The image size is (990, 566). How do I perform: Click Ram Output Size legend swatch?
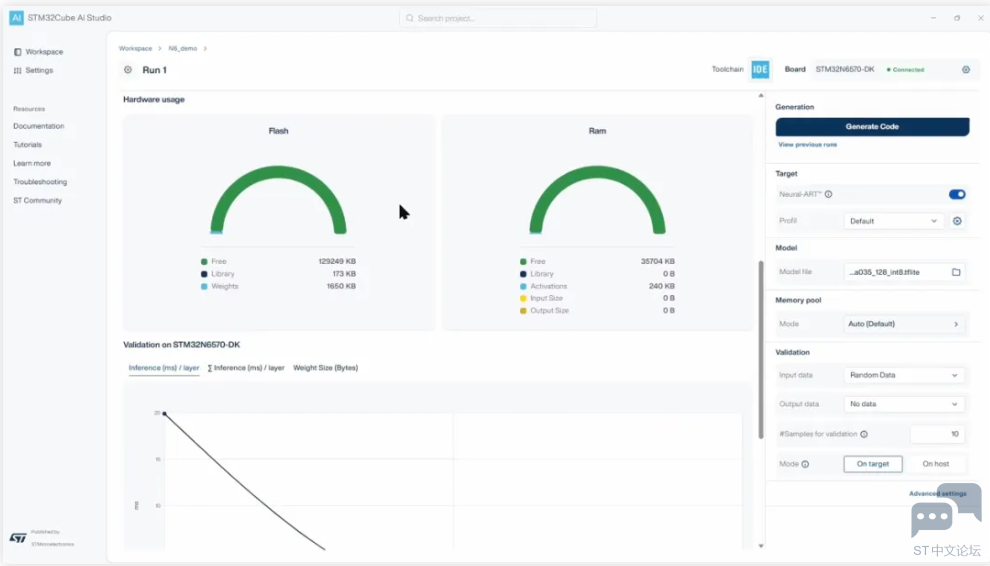[523, 311]
